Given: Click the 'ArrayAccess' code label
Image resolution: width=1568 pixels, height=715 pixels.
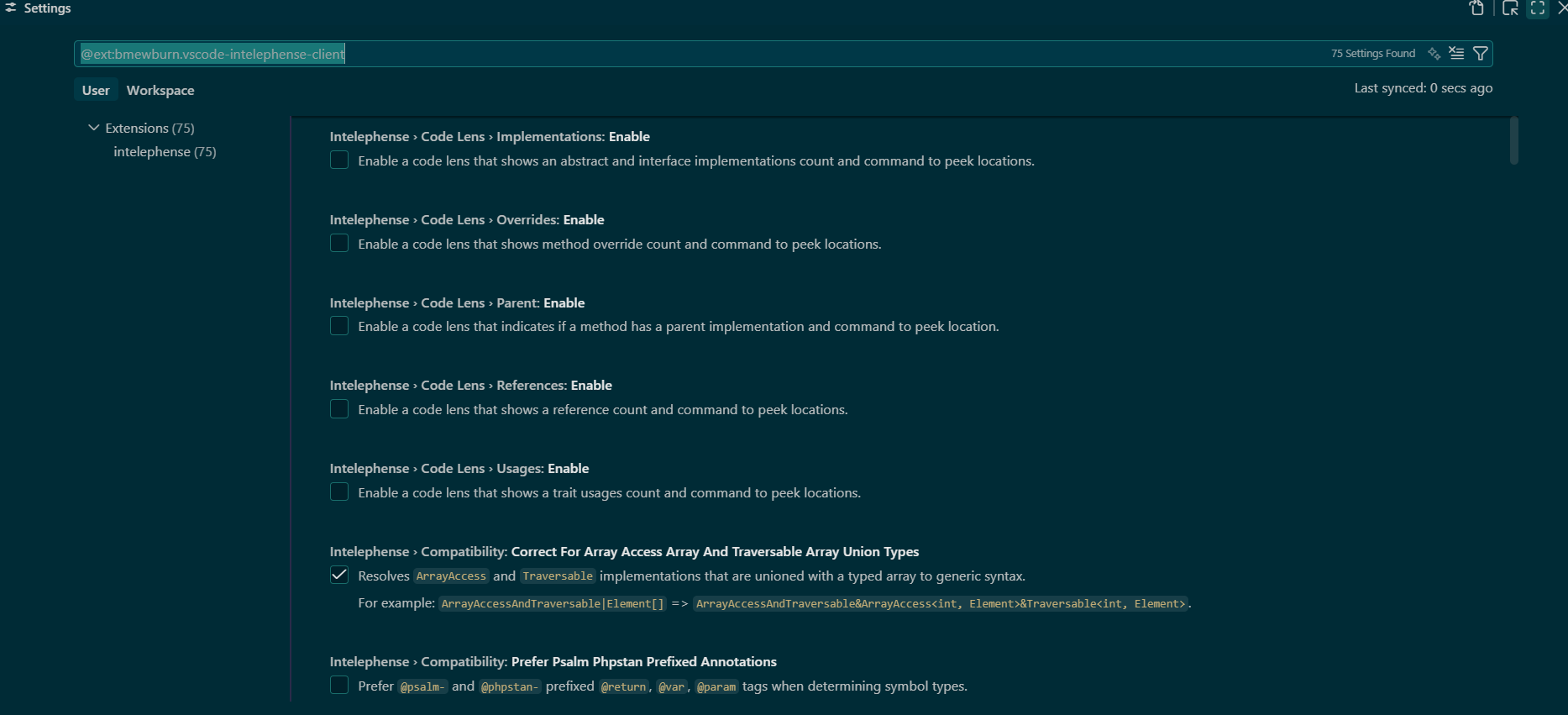Looking at the screenshot, I should click(x=451, y=576).
